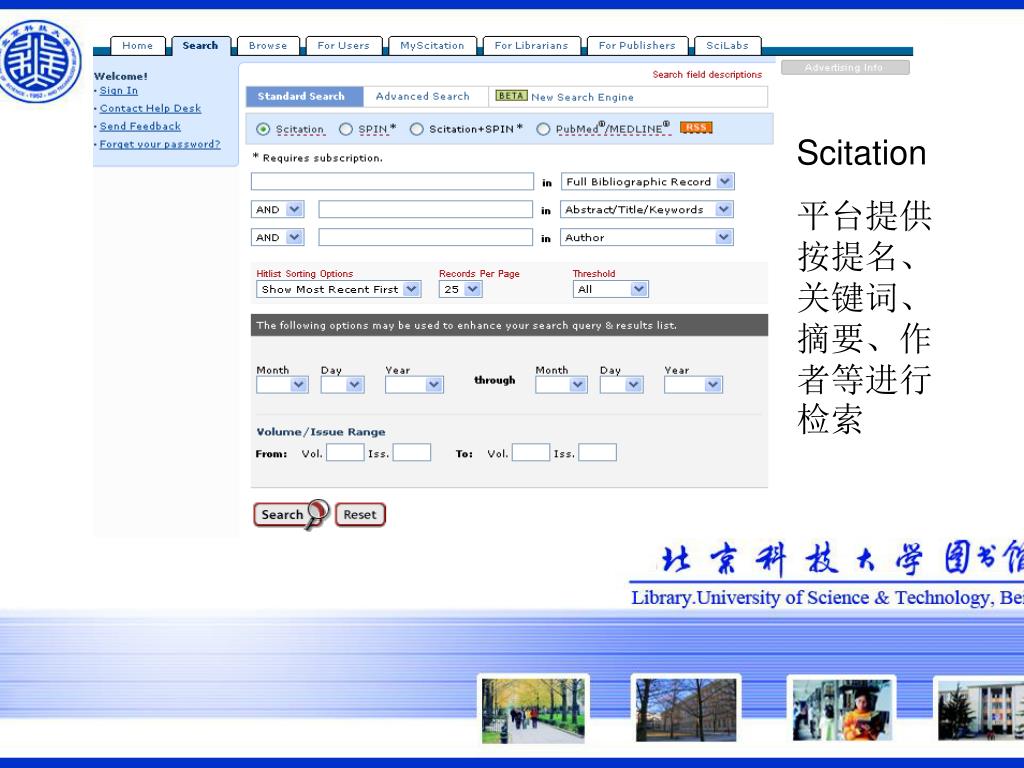Select the Scitation+SPIN radio option
1024x768 pixels.
point(416,129)
